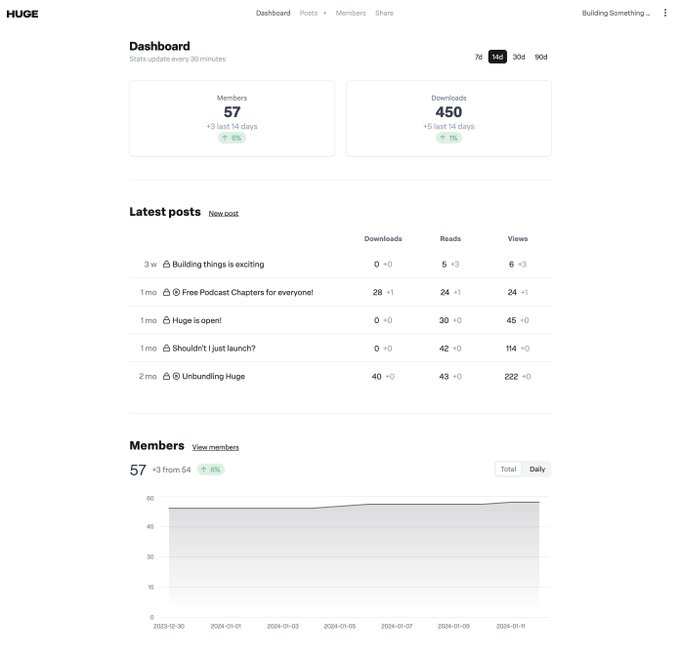Image resolution: width=680 pixels, height=658 pixels.
Task: Click chart date label 2024-01-11
Action: click(510, 626)
